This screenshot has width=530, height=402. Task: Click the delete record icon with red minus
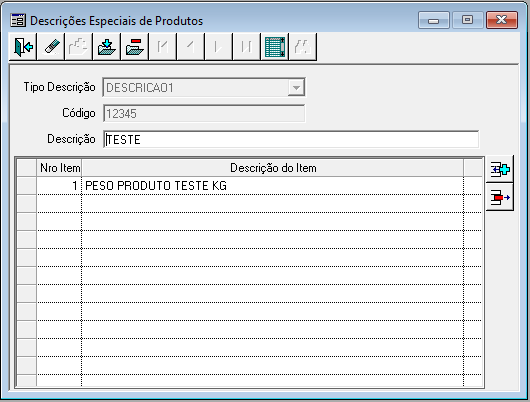pyautogui.click(x=135, y=47)
